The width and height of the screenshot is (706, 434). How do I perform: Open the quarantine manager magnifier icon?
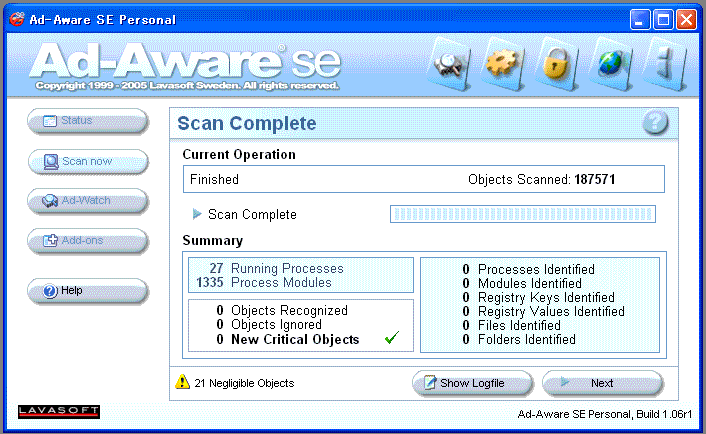448,66
